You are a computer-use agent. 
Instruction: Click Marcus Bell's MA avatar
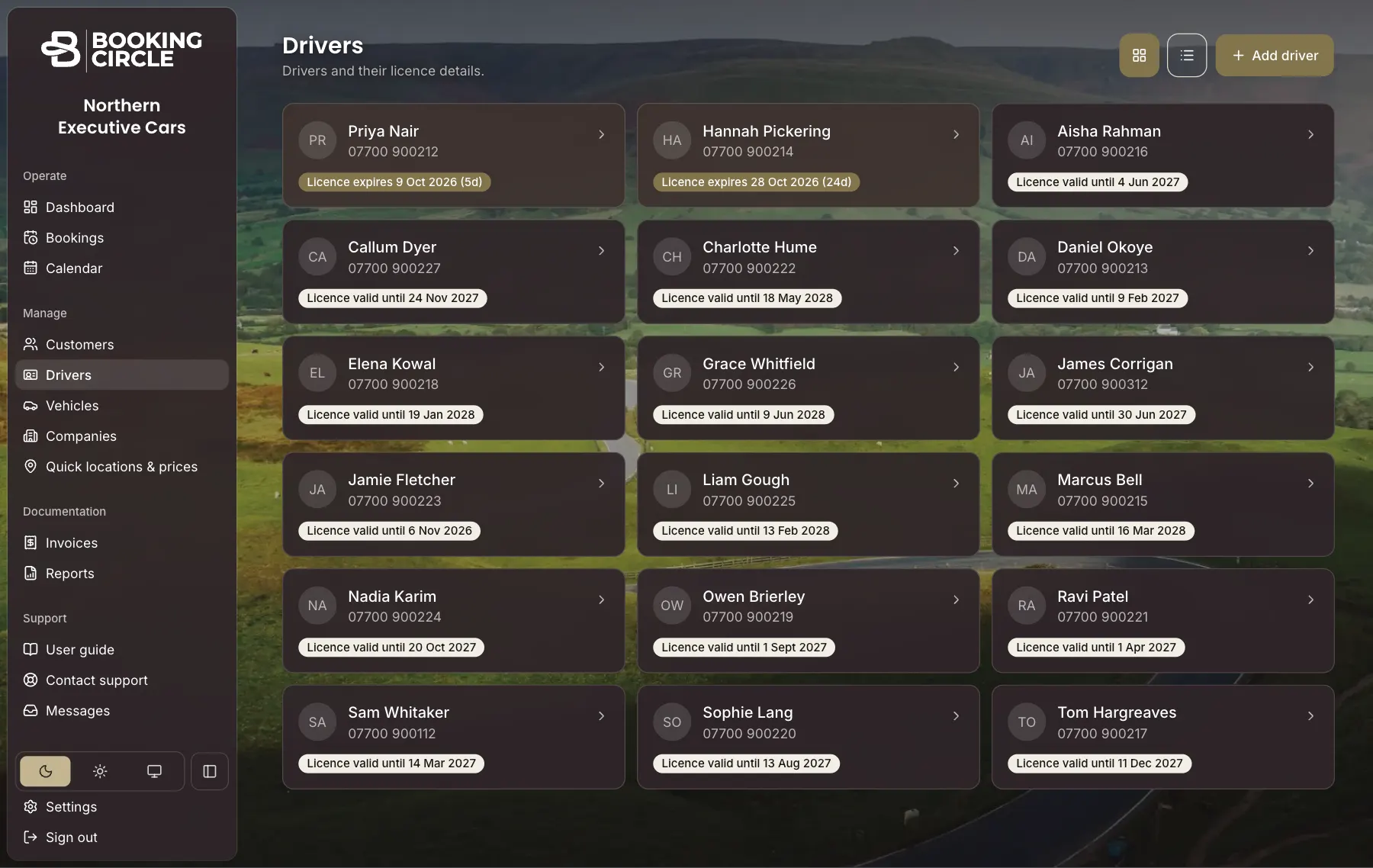click(x=1027, y=490)
